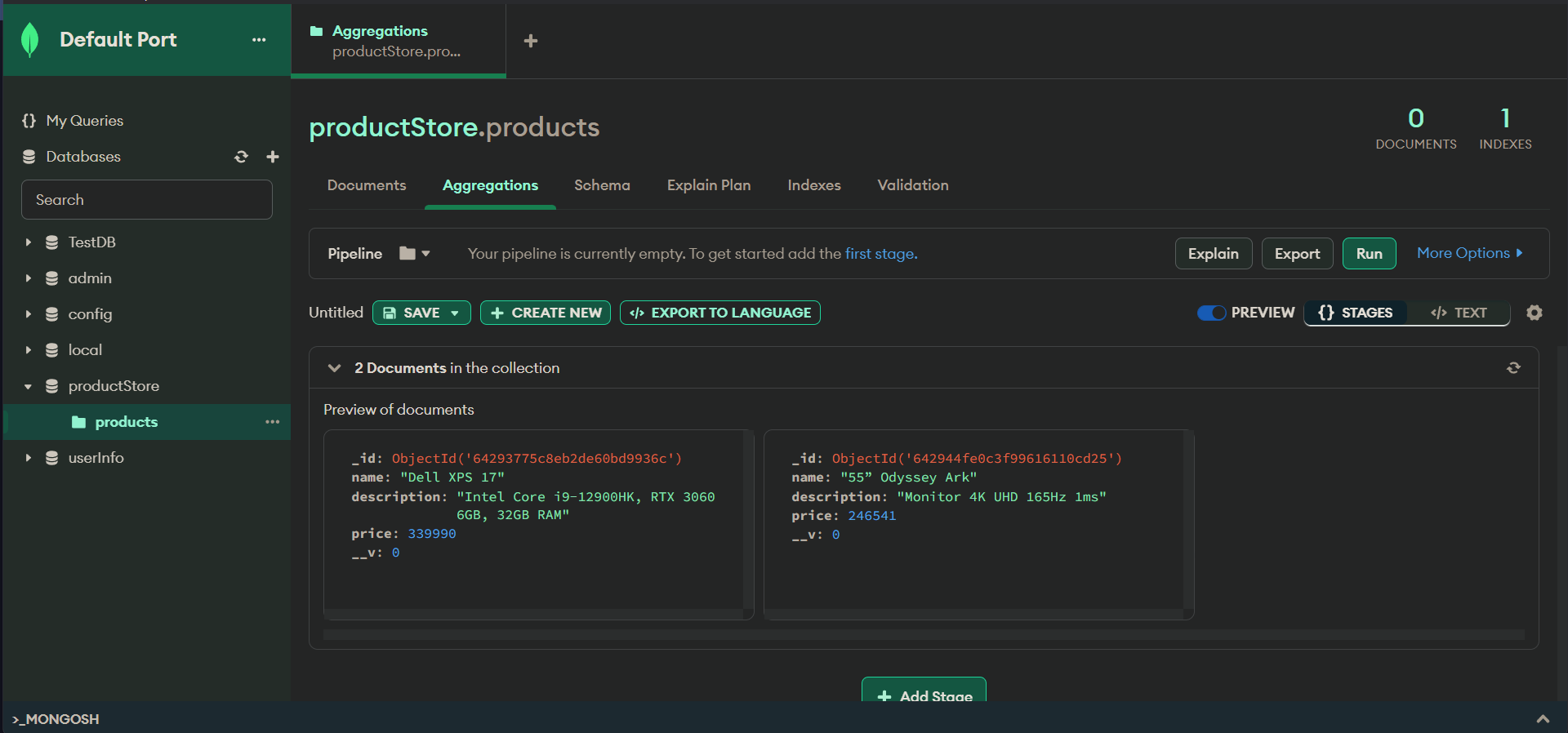Open products collection ellipsis menu
This screenshot has height=733, width=1568.
click(x=272, y=422)
